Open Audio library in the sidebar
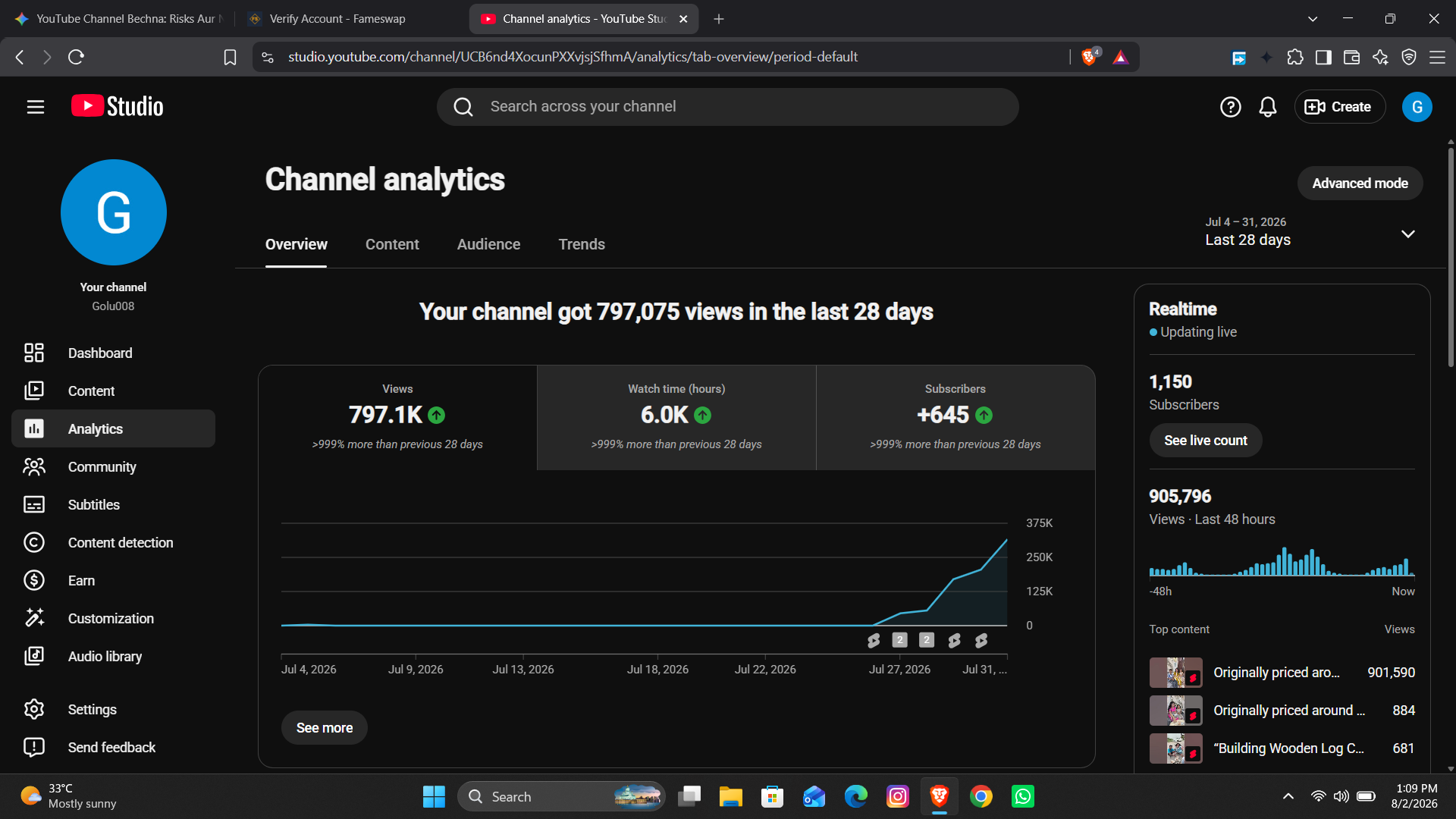Screen dimensions: 1456x819 (114, 656)
